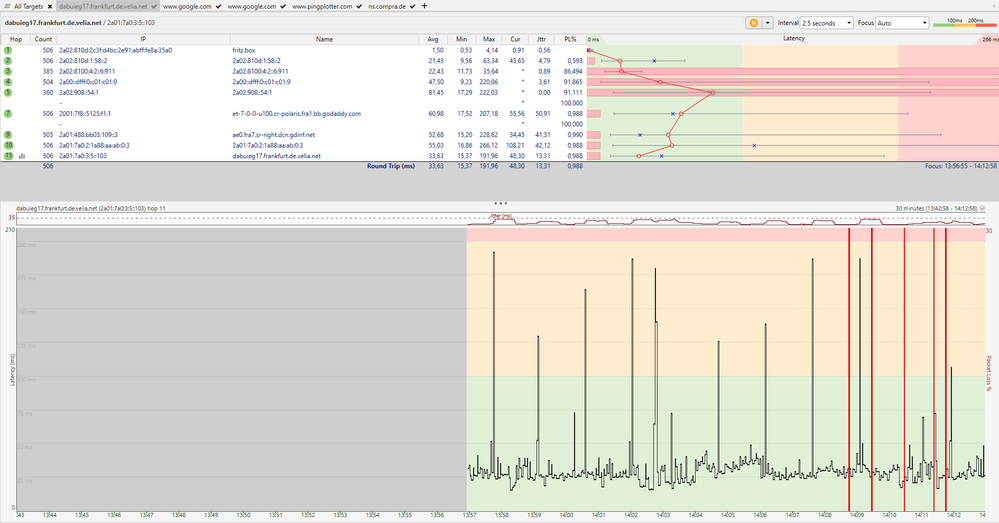
Task: Expand the pause button dropdown arrow
Action: pos(766,22)
